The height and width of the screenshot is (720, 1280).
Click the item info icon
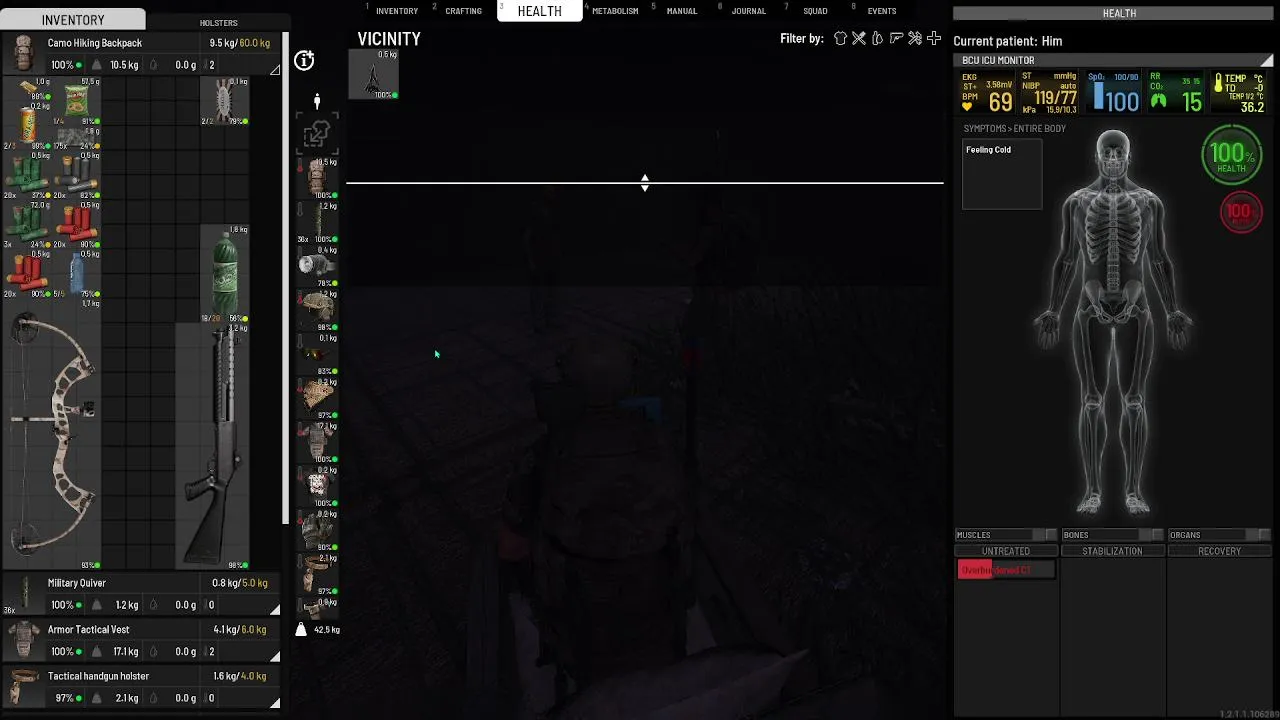pyautogui.click(x=304, y=61)
